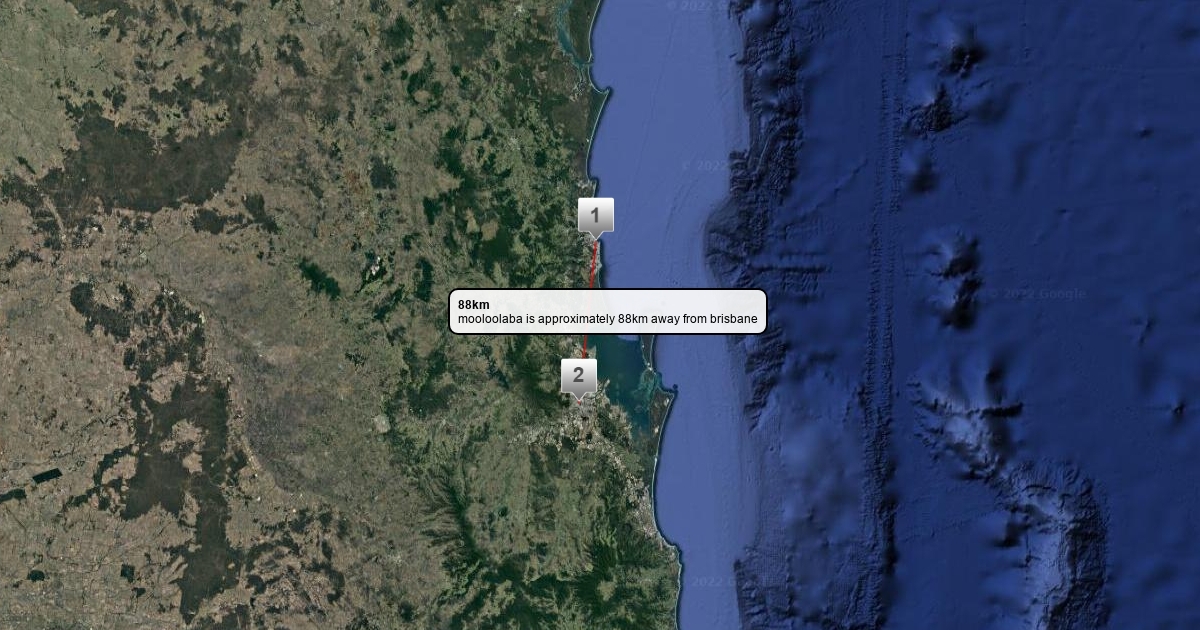
Task: Click the pointed tip under marker 1
Action: [x=596, y=238]
